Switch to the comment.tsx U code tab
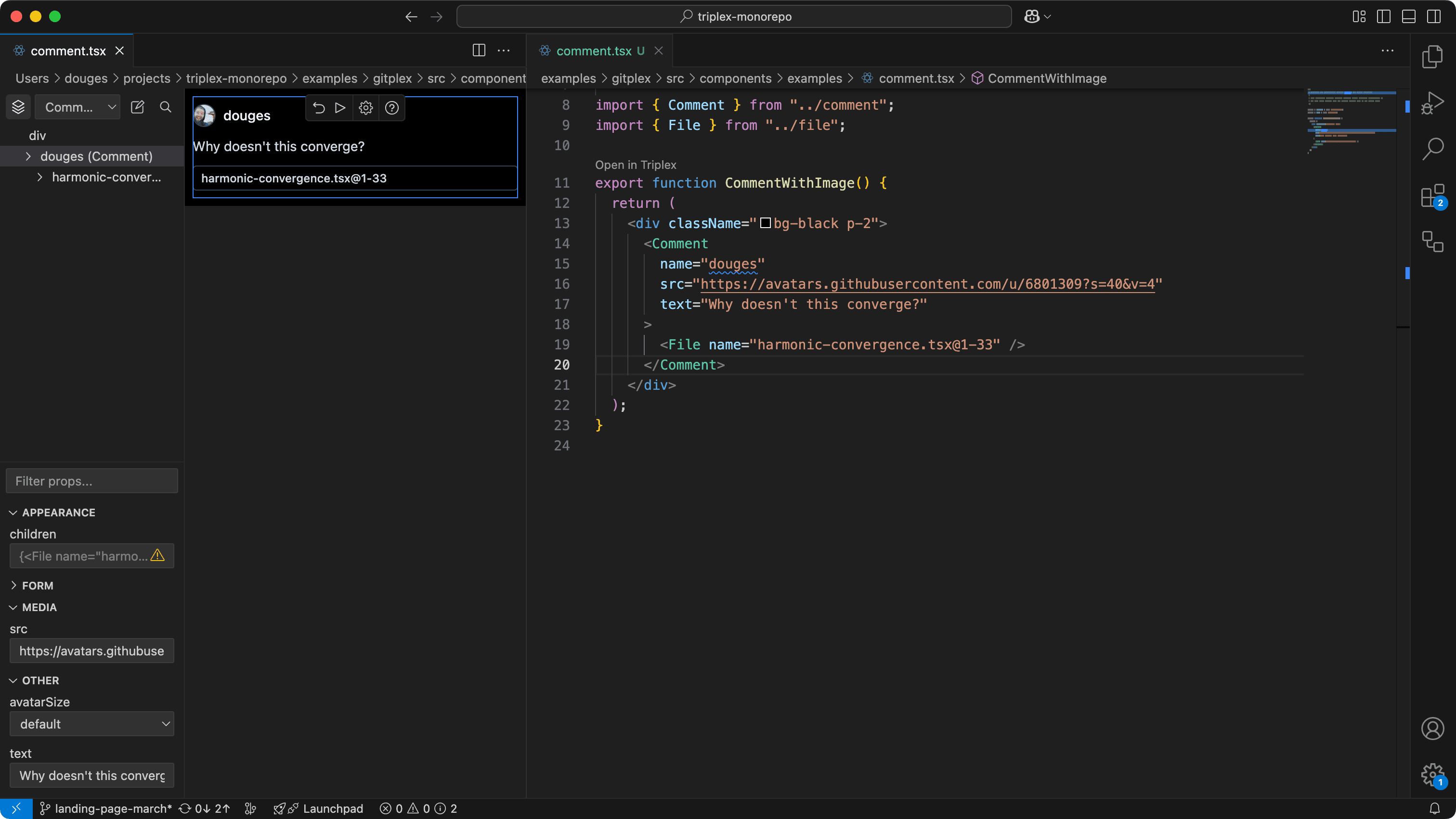This screenshot has width=1456, height=819. (593, 51)
